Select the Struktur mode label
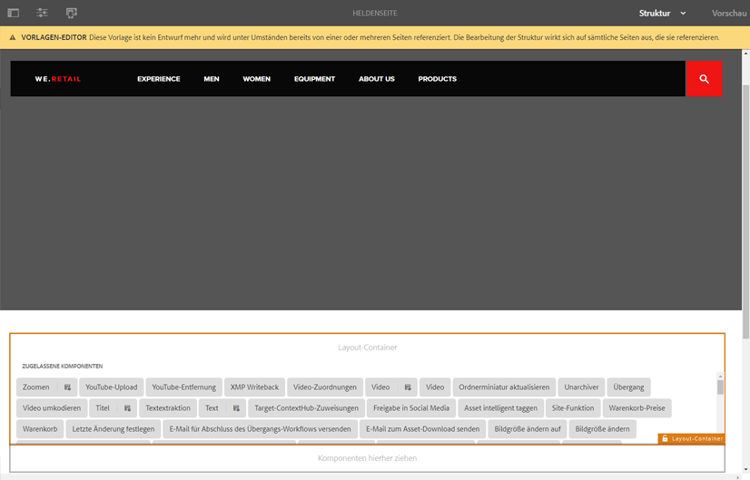The image size is (750, 480). click(x=654, y=13)
